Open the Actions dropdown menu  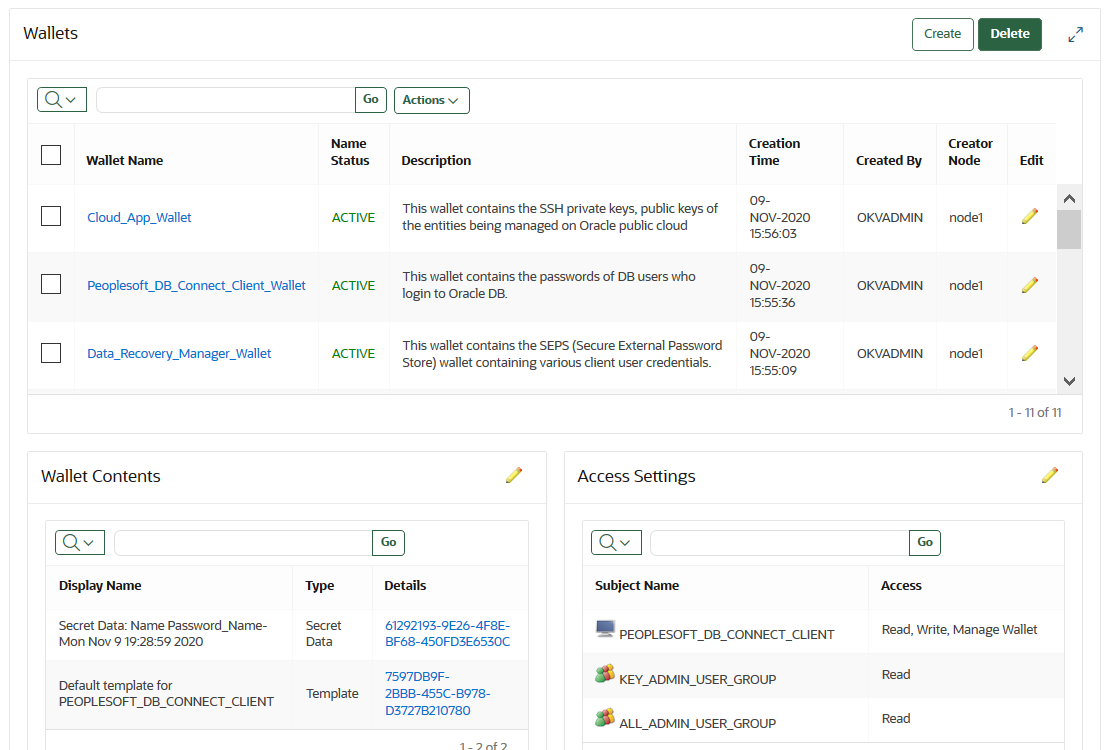431,99
